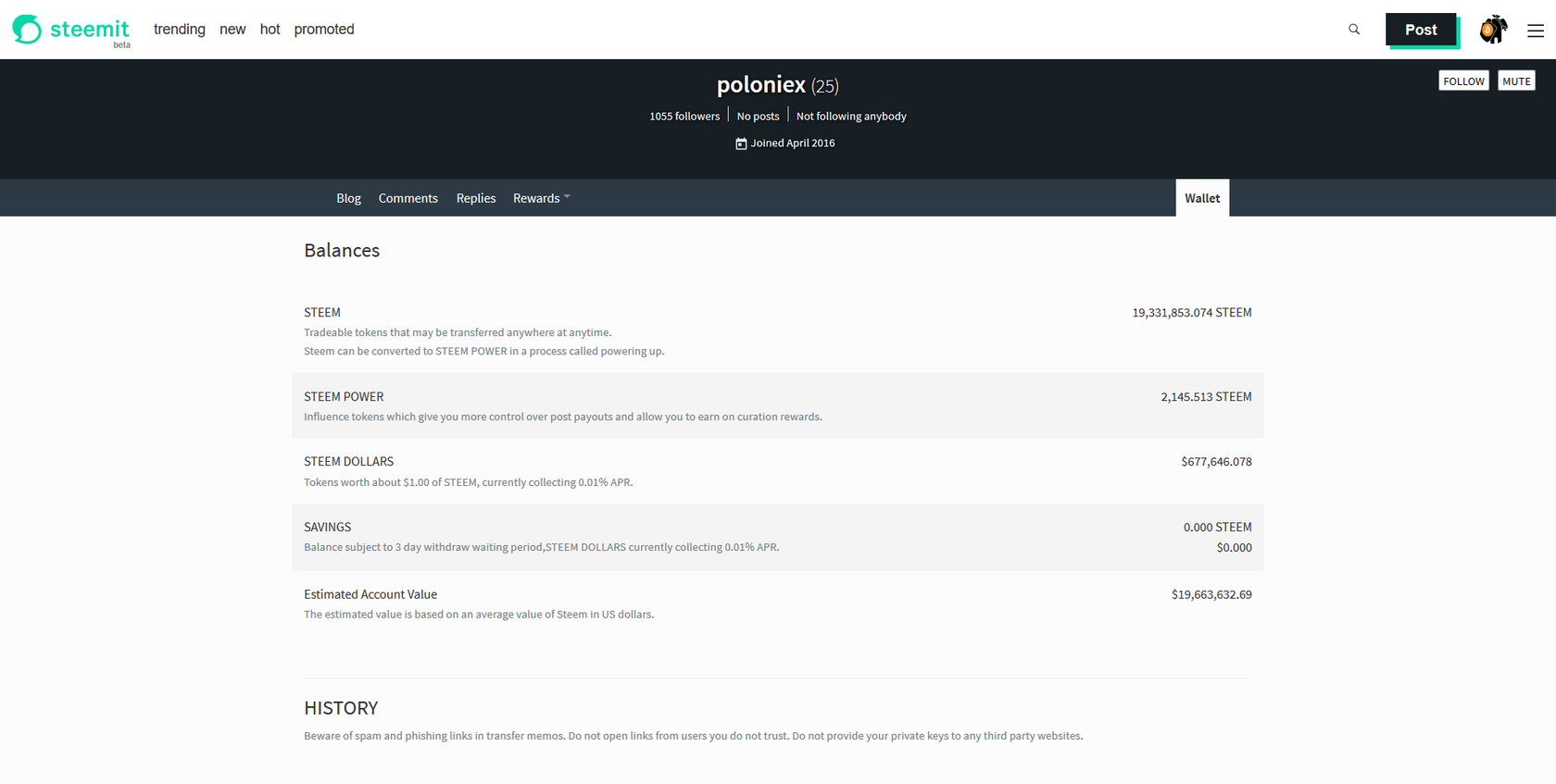Open the new posts feed

[x=232, y=30]
